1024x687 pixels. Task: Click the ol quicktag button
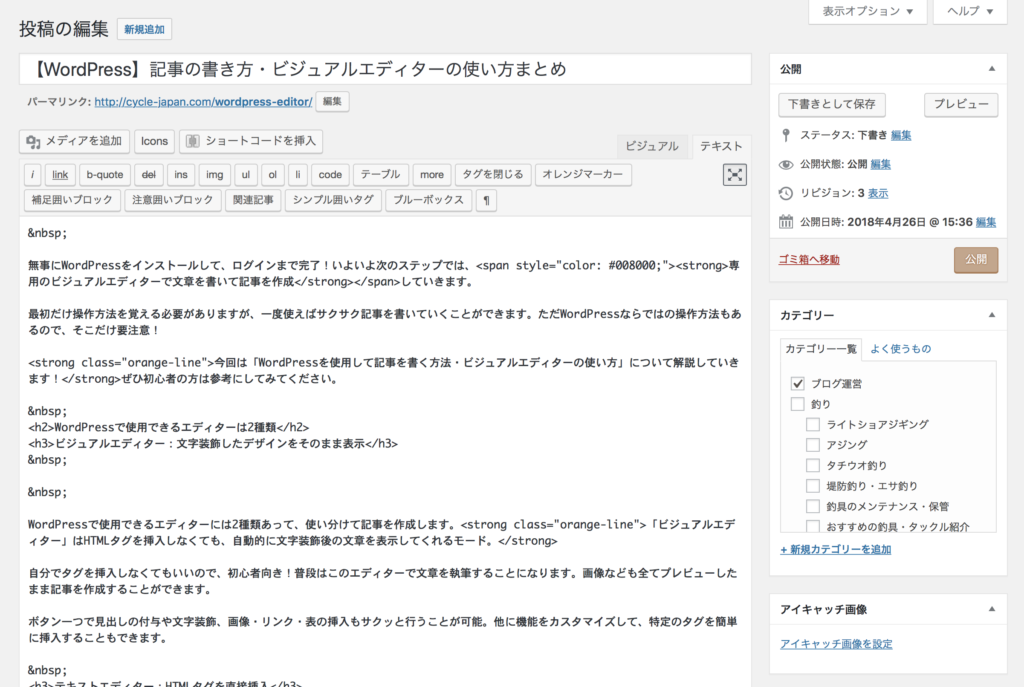pyautogui.click(x=272, y=175)
